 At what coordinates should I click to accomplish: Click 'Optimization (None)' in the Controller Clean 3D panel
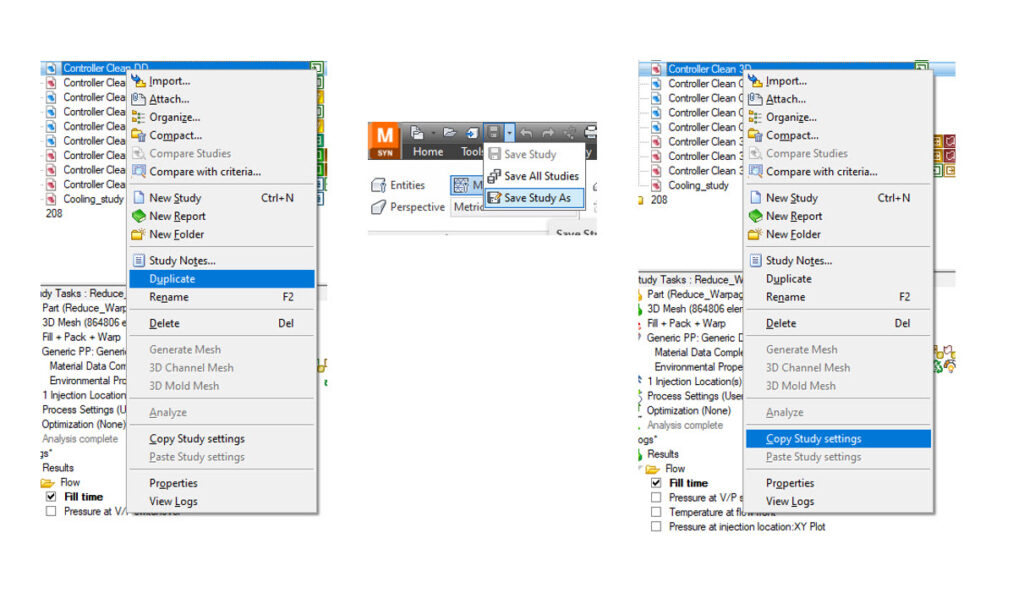point(688,411)
